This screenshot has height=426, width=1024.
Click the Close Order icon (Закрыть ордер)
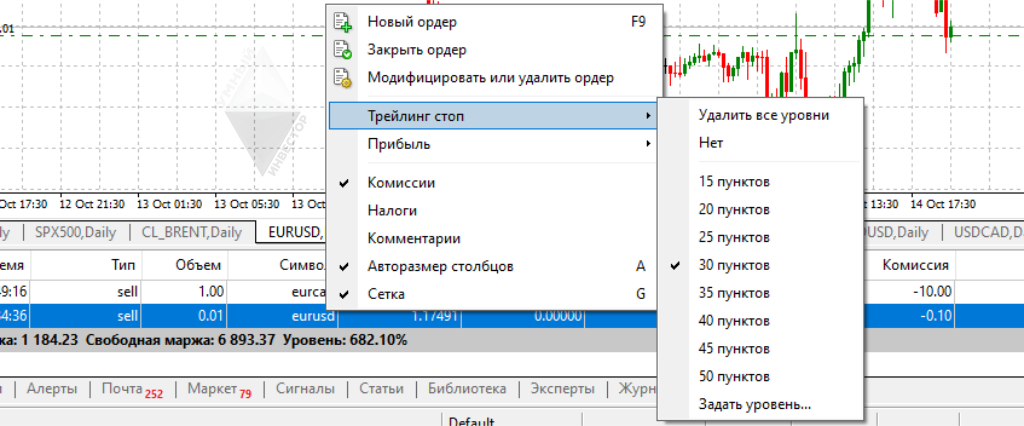pyautogui.click(x=343, y=49)
